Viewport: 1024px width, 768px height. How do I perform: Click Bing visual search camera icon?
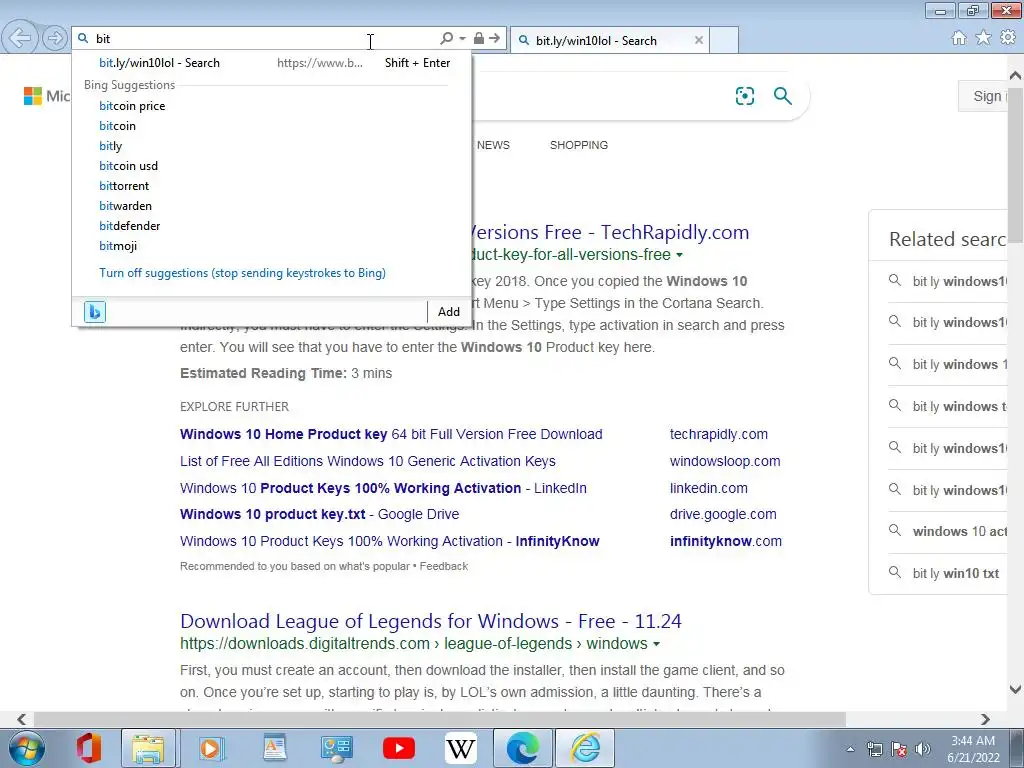click(x=744, y=96)
